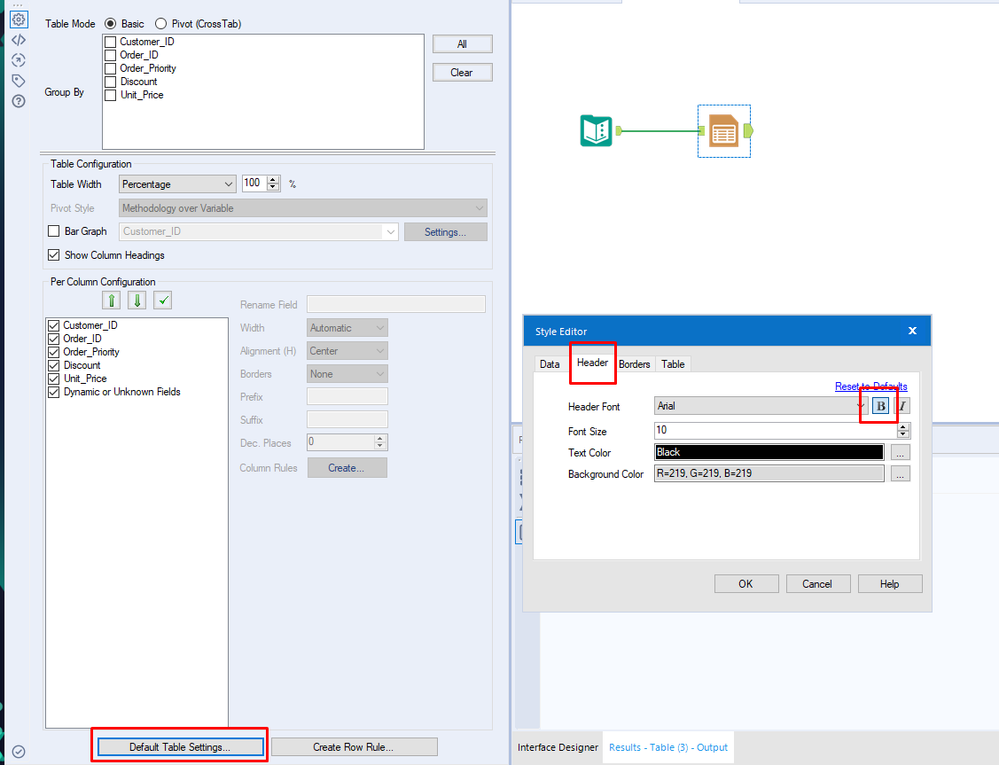This screenshot has height=765, width=999.
Task: Click Font Size stepper arrows
Action: tap(903, 431)
